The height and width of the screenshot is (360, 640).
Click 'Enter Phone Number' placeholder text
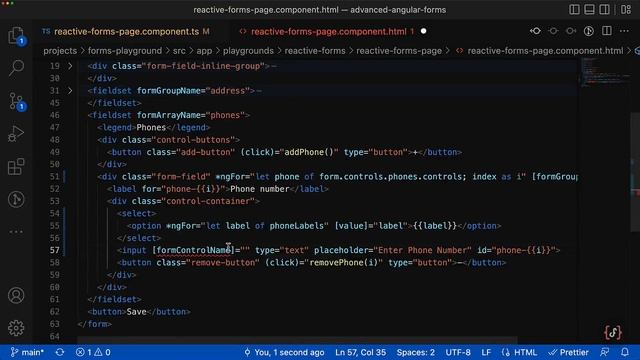click(422, 250)
